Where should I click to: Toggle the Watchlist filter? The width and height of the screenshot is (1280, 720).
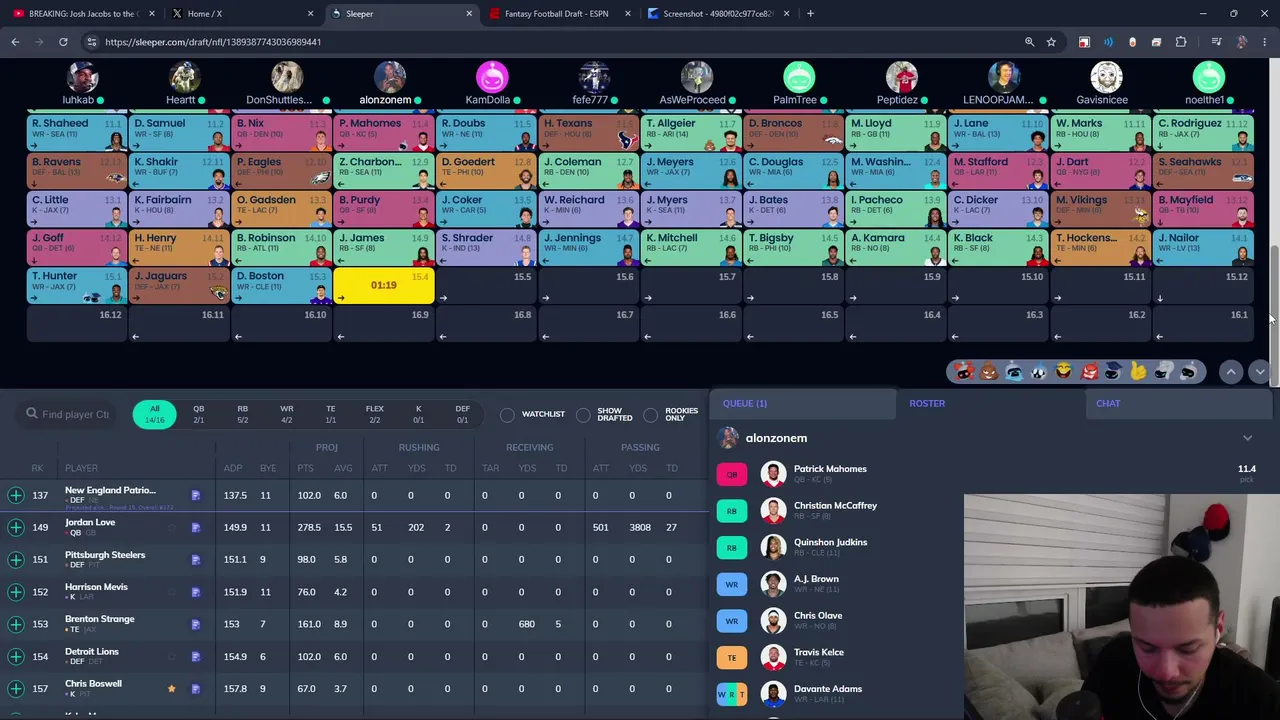click(507, 414)
